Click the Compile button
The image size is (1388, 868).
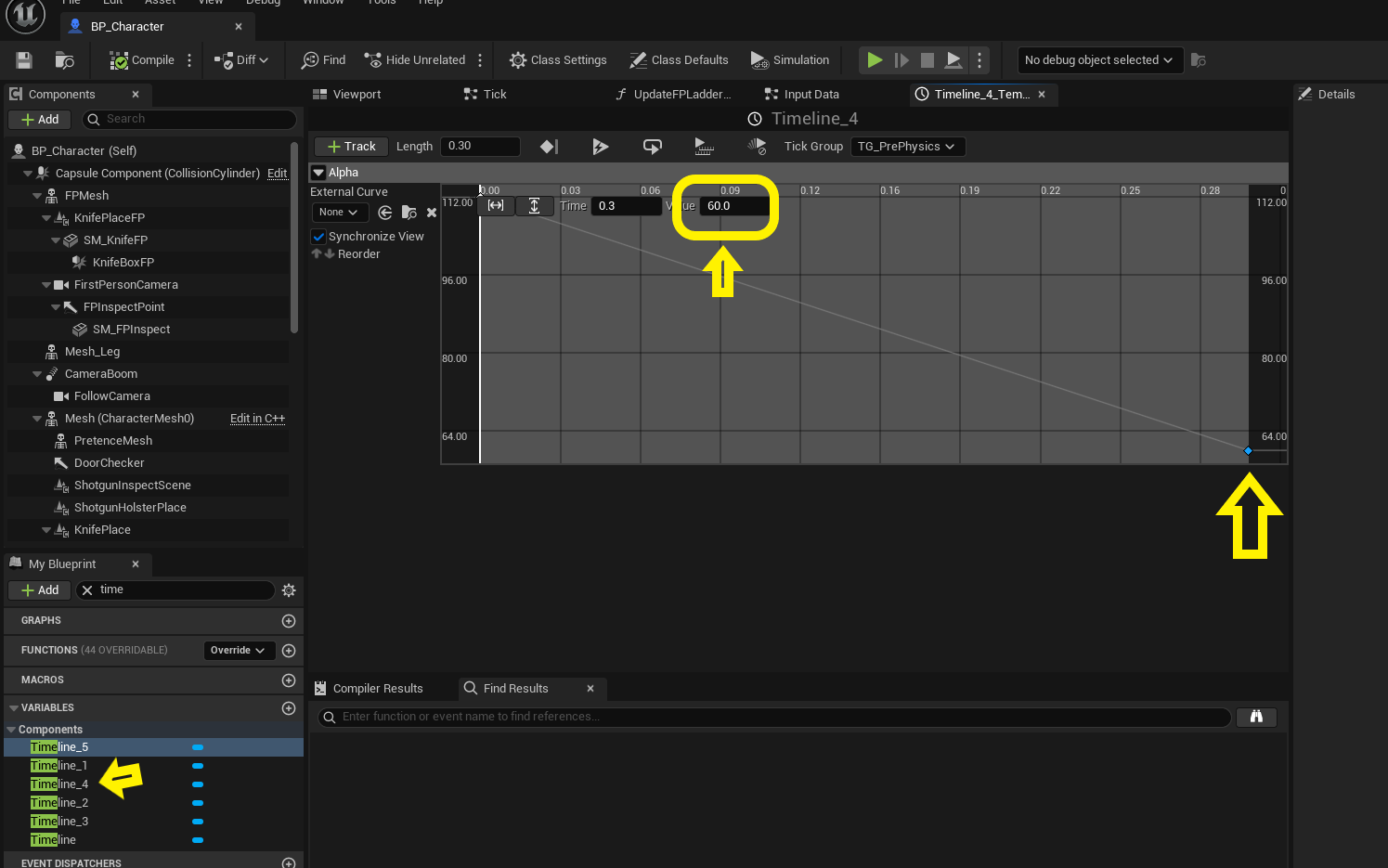pos(142,60)
